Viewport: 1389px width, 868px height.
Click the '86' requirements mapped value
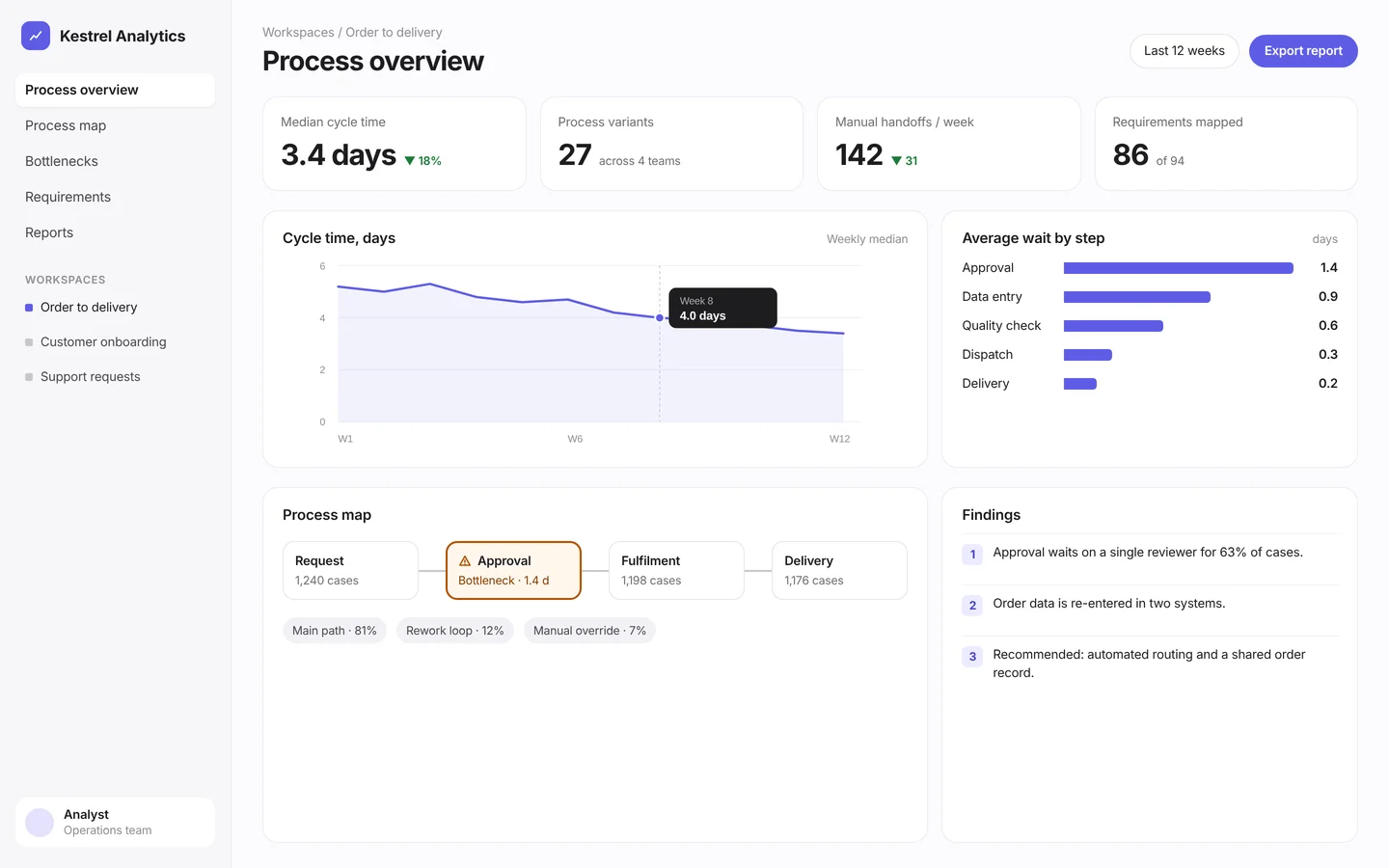coord(1130,155)
